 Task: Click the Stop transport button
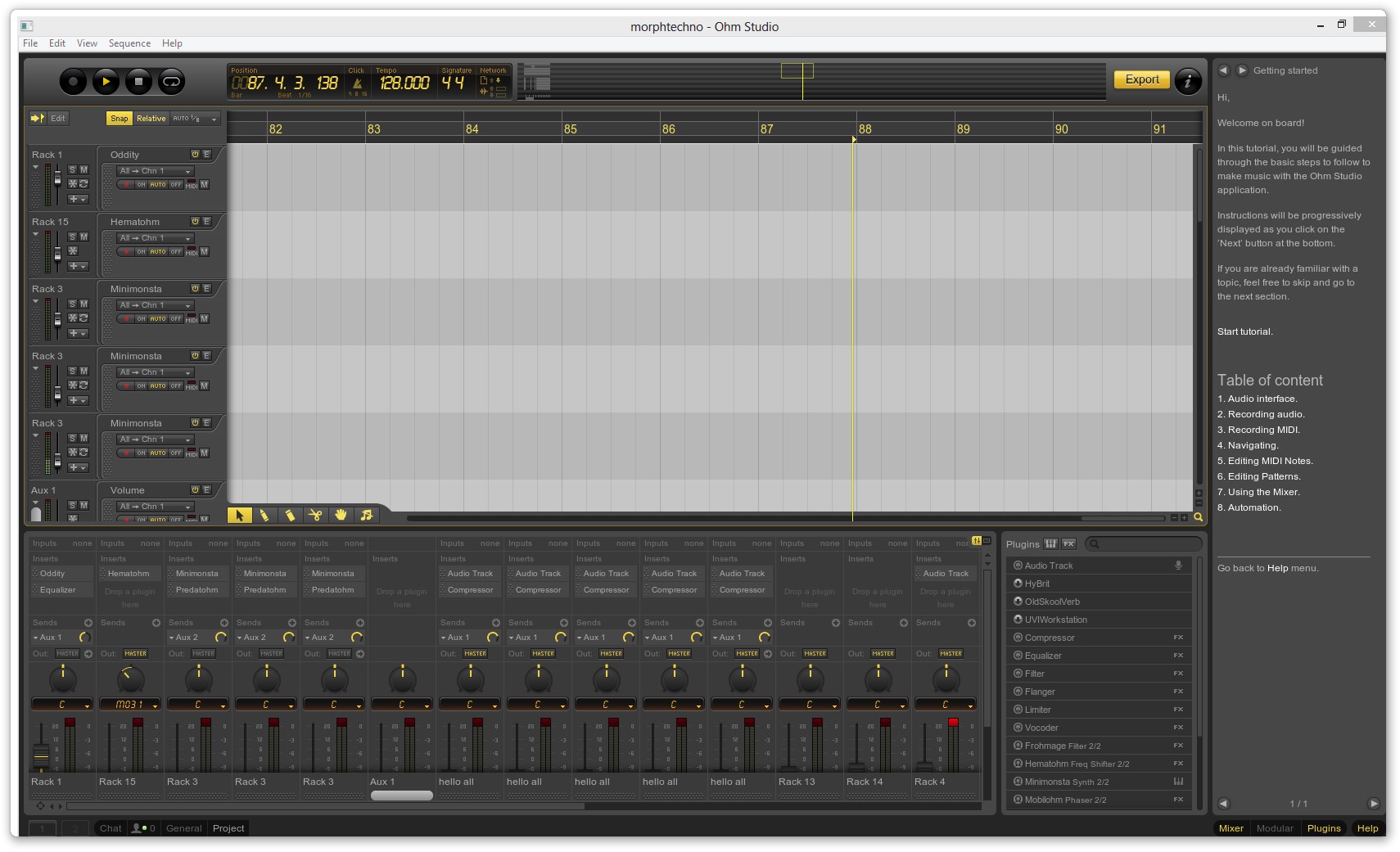click(x=138, y=81)
